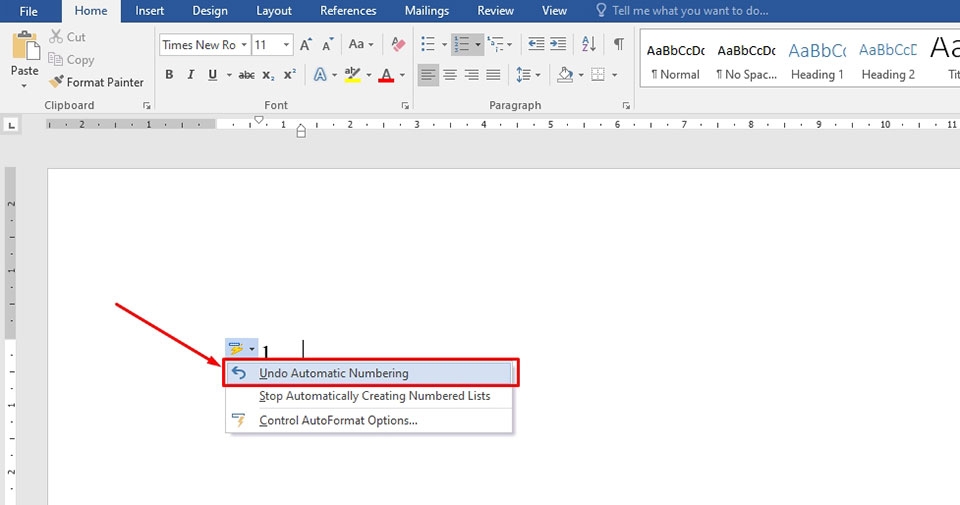Decrease font size with Shrink Font
The image size is (960, 505).
coord(328,44)
